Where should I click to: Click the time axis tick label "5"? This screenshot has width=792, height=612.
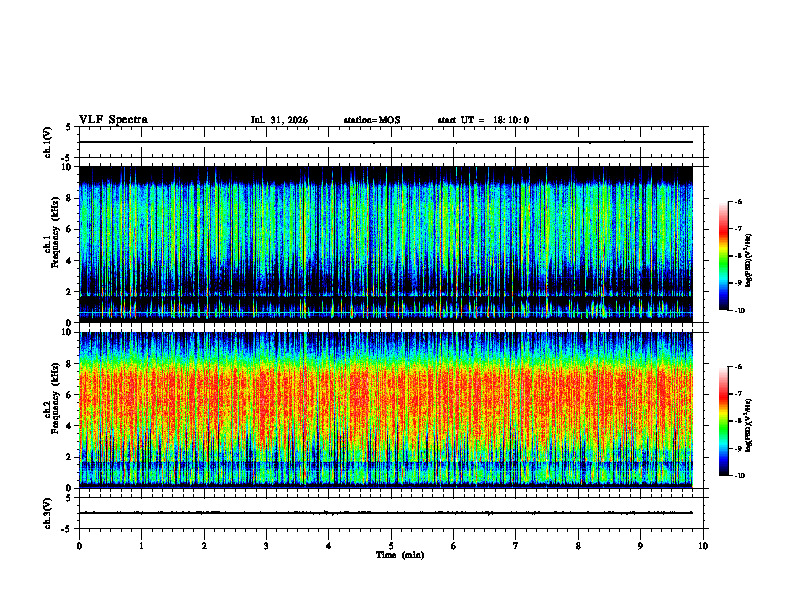coord(391,546)
